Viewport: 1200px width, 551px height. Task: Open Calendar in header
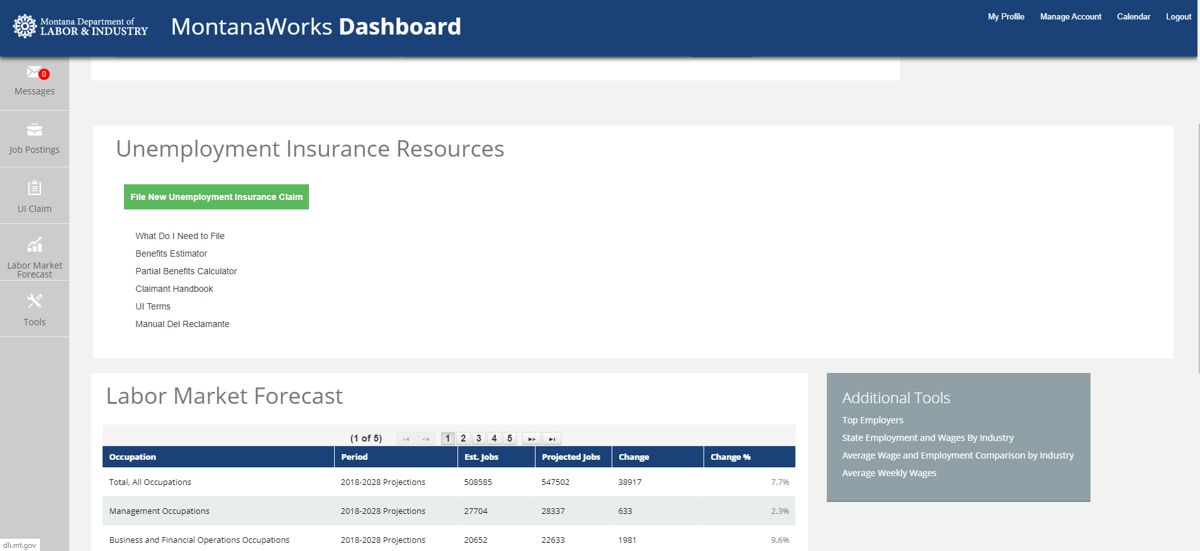point(1133,17)
